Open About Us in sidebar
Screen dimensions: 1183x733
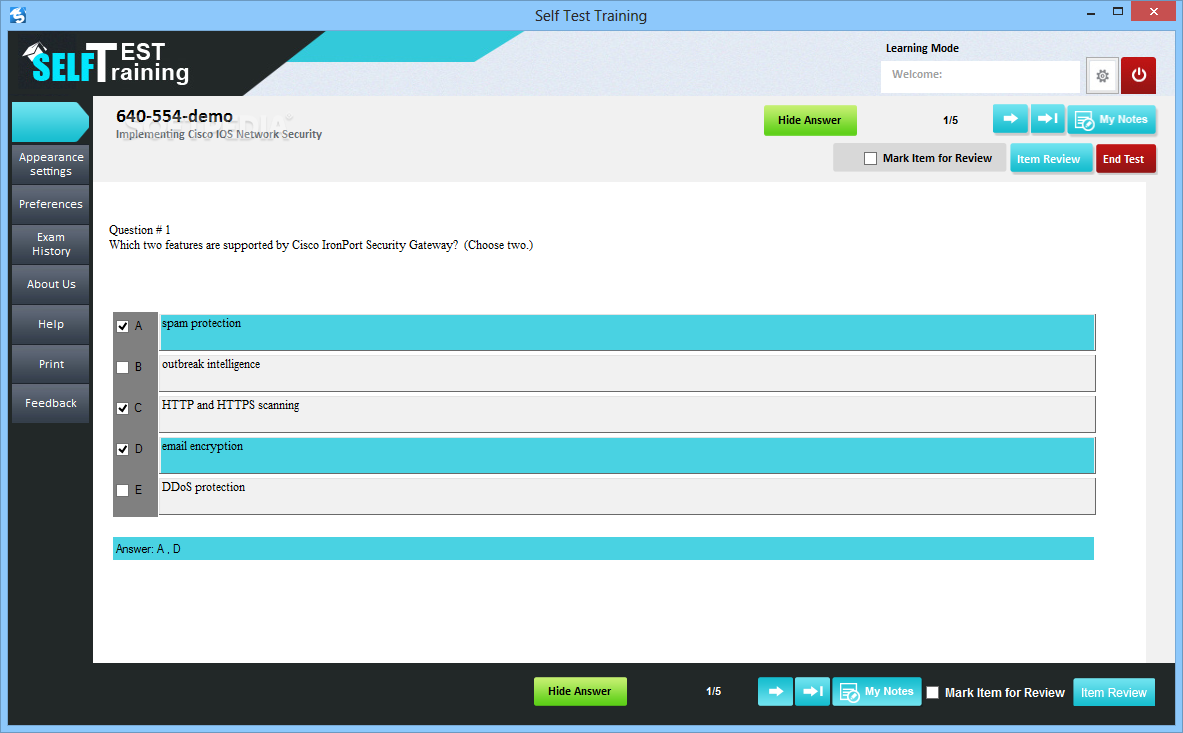[51, 284]
